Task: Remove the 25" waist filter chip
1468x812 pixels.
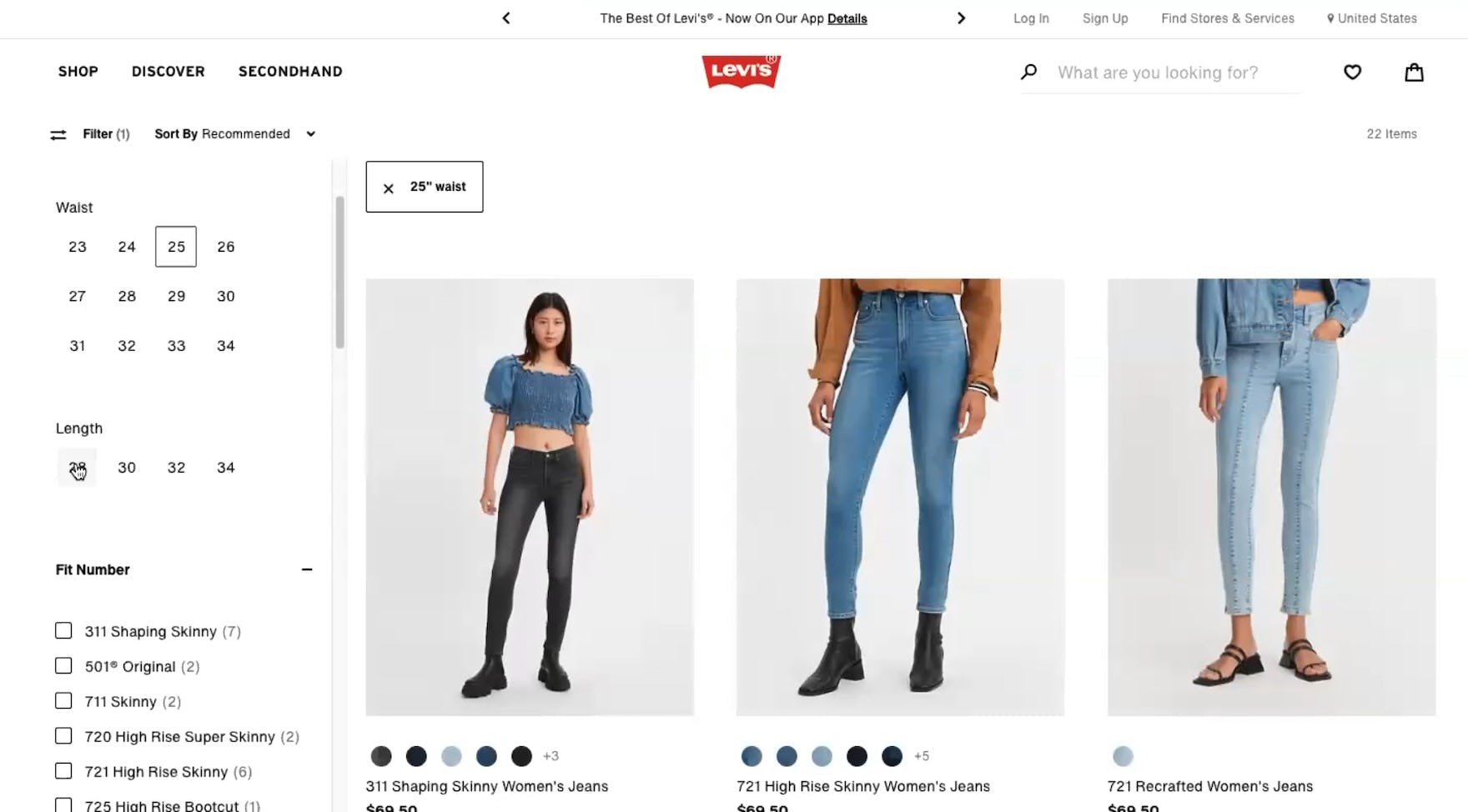Action: click(x=424, y=187)
